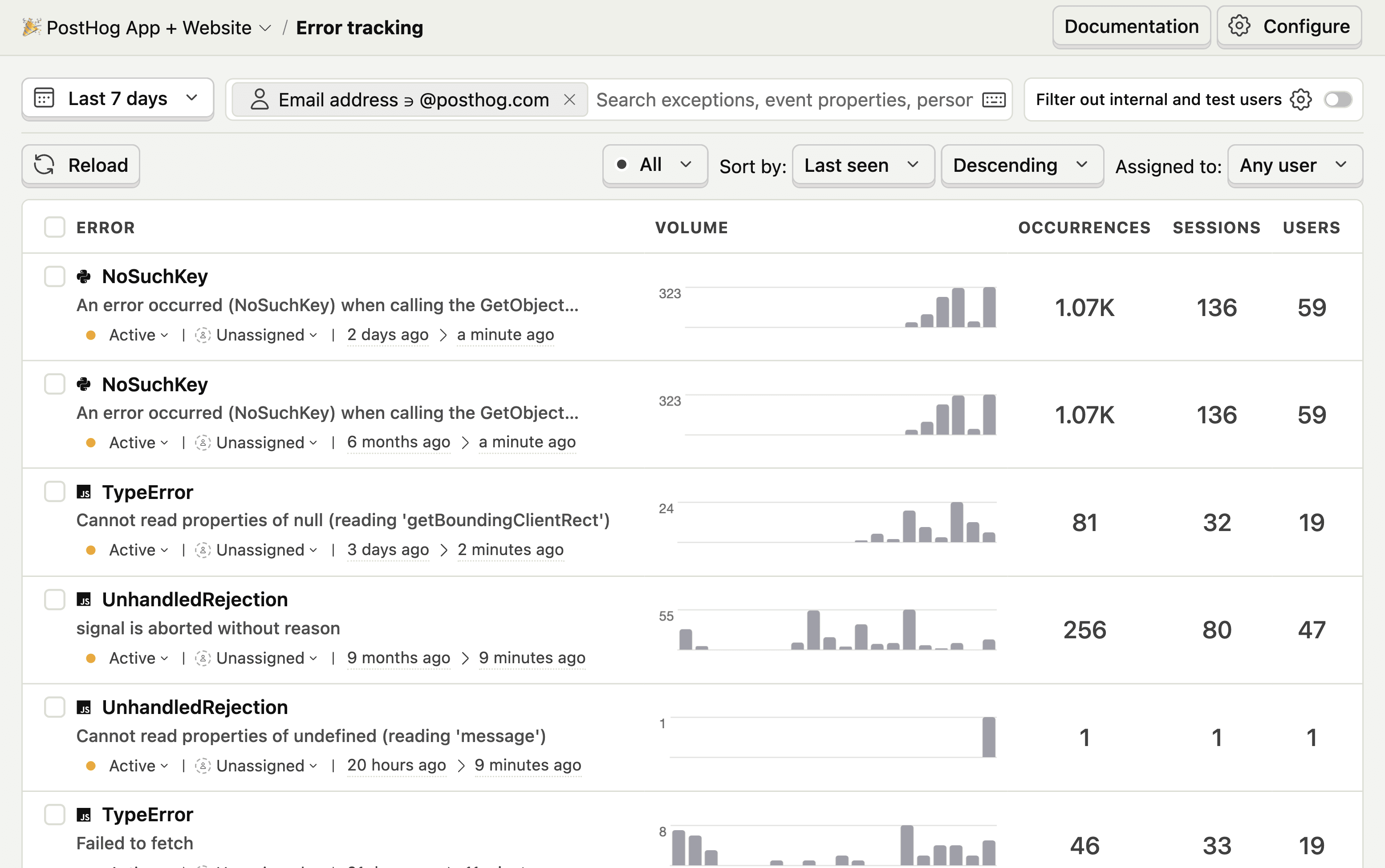Click Python icon on NoSuchKey from 6 months ago

84,384
